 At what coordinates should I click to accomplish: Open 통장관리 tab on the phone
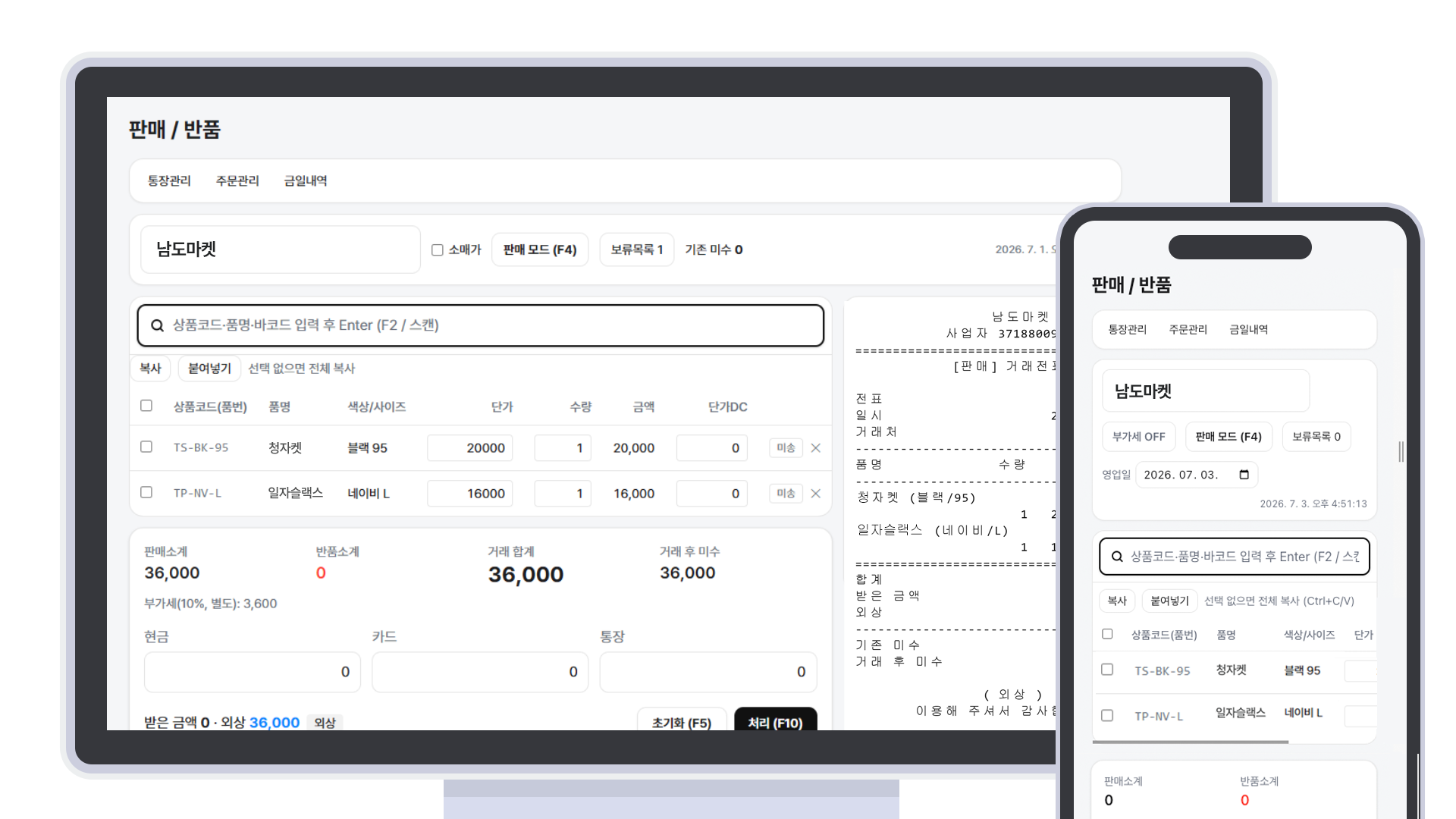coord(1128,329)
